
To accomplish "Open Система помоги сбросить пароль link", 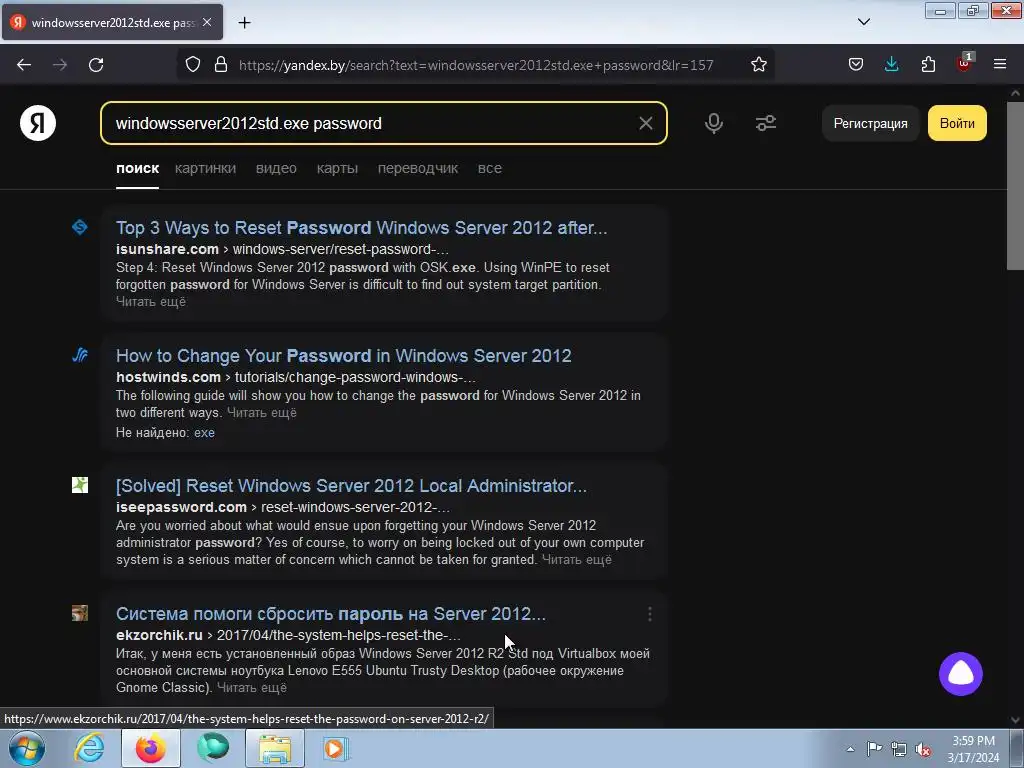I will click(x=330, y=613).
